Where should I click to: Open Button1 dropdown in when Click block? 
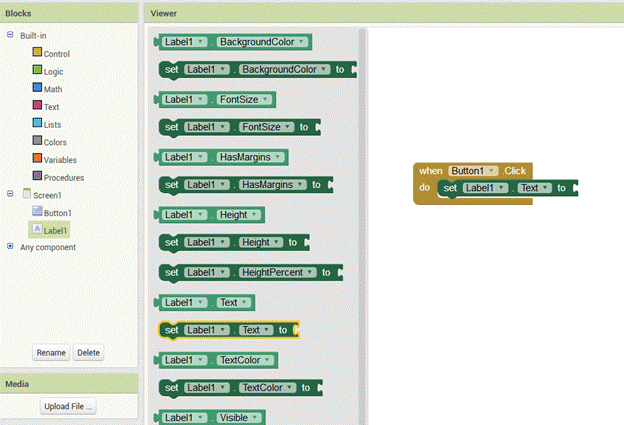pos(491,171)
